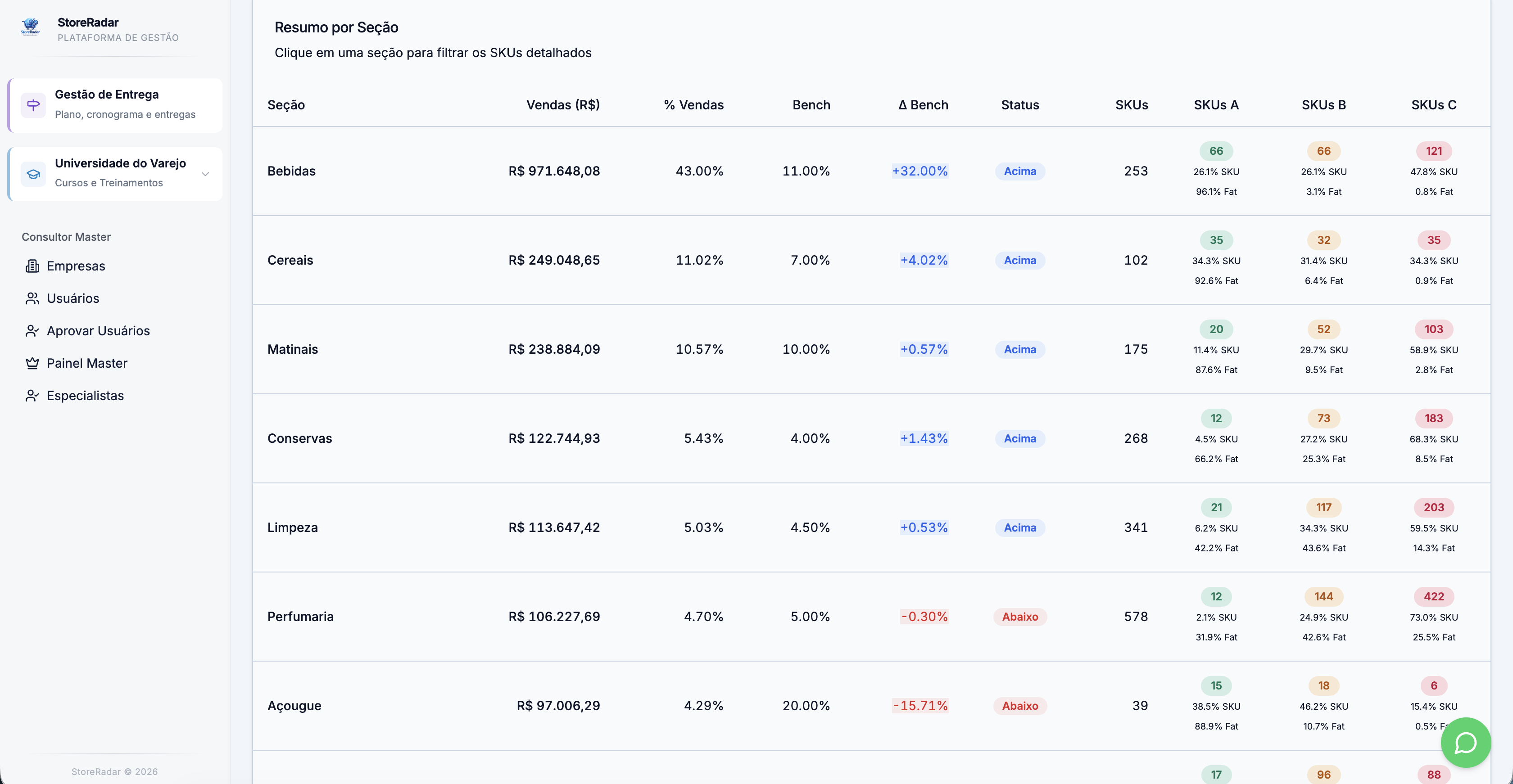Viewport: 1513px width, 784px height.
Task: Open Universidade do Varejo menu
Action: tap(115, 174)
